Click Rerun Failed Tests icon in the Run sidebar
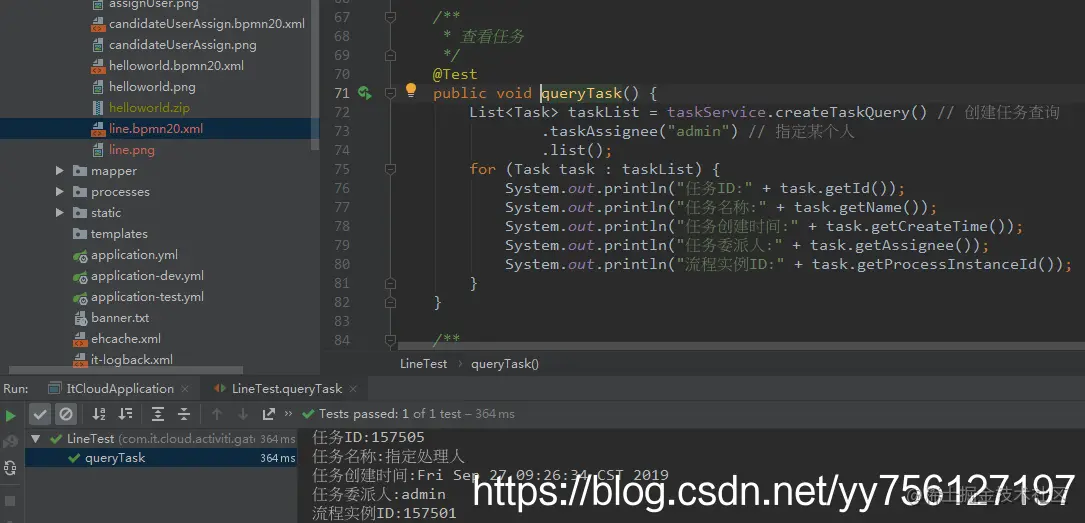Viewport: 1085px width, 523px height. pyautogui.click(x=10, y=441)
